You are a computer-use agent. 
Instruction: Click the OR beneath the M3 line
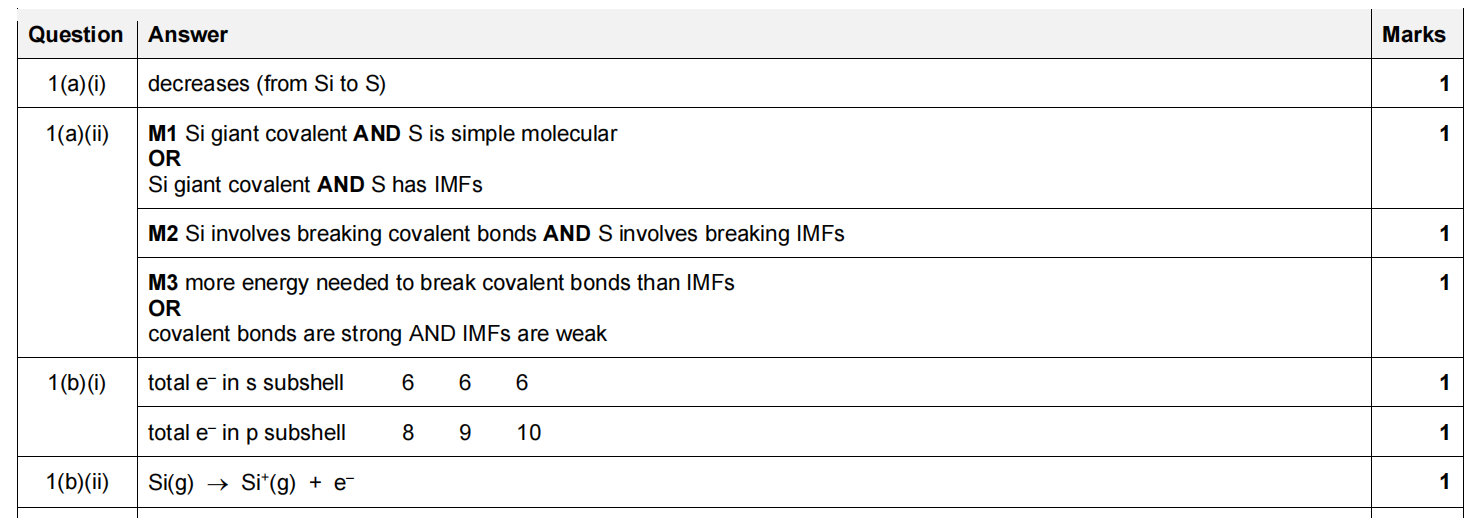(164, 309)
